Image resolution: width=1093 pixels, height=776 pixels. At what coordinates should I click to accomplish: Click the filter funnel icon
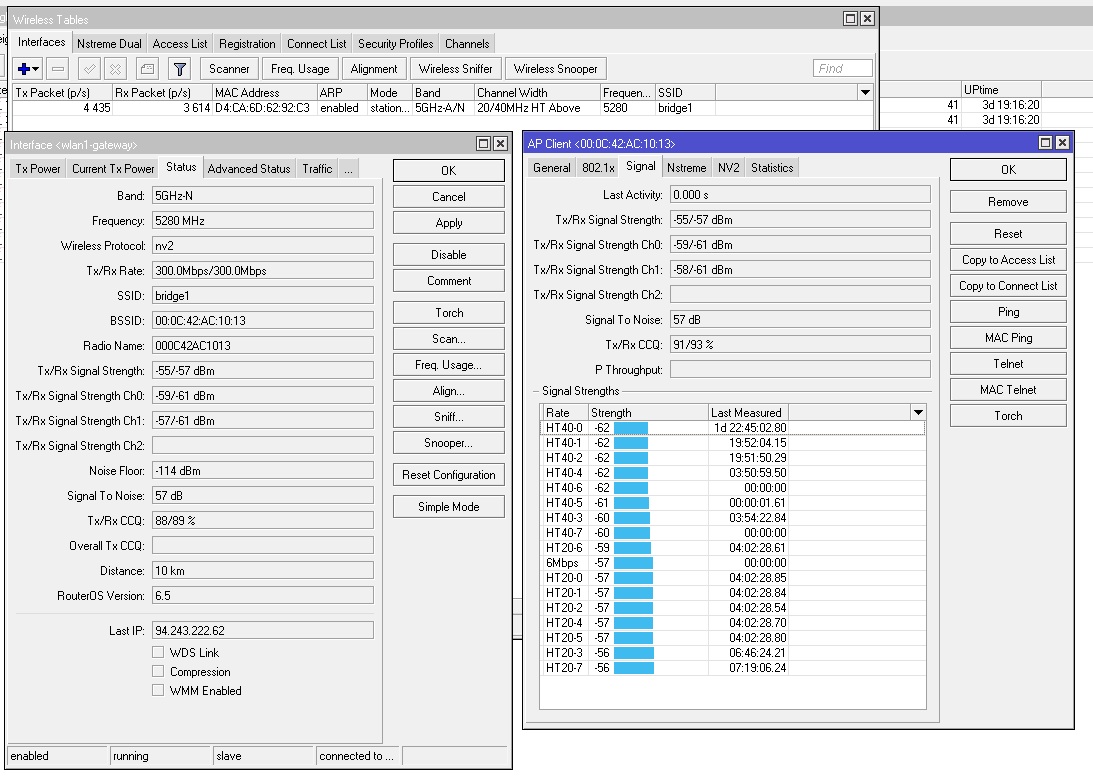pos(179,69)
